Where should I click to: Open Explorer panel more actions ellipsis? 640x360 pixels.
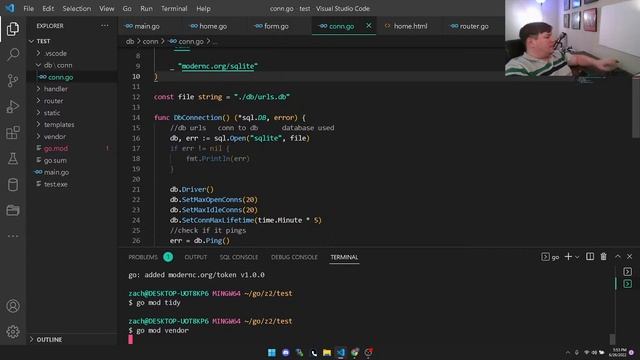coord(105,26)
